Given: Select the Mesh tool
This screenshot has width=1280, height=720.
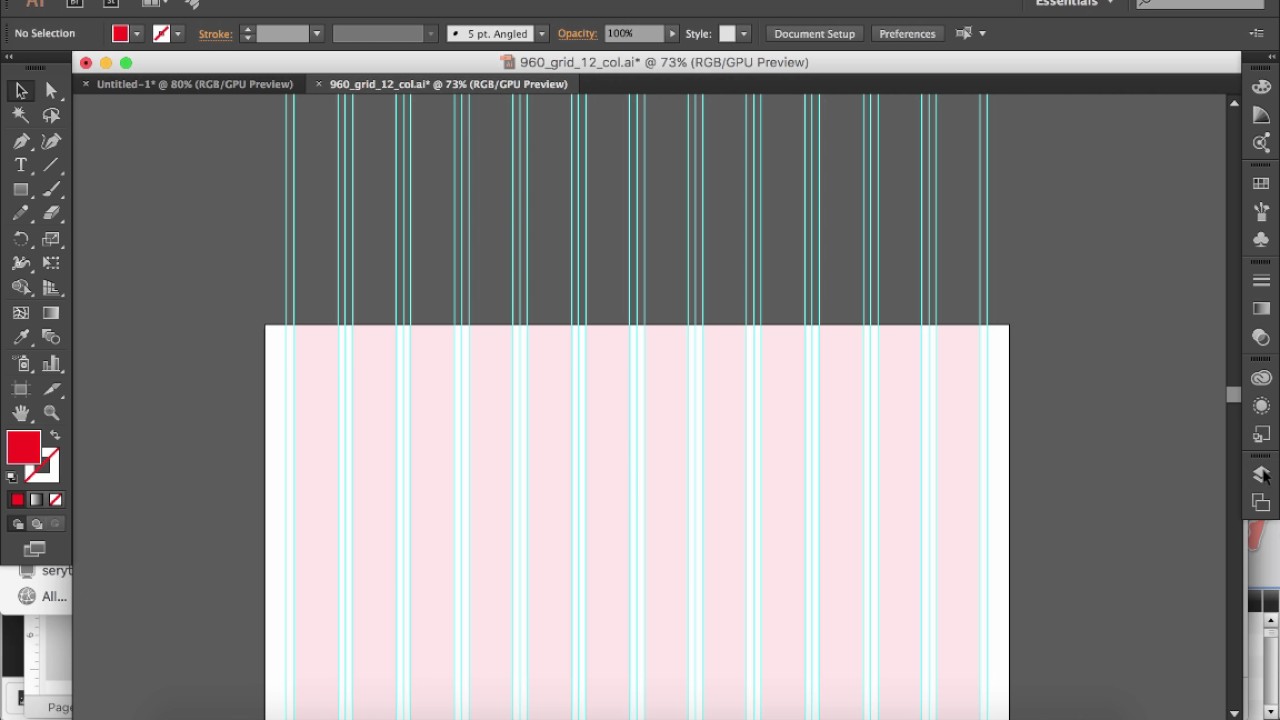Looking at the screenshot, I should click(21, 313).
